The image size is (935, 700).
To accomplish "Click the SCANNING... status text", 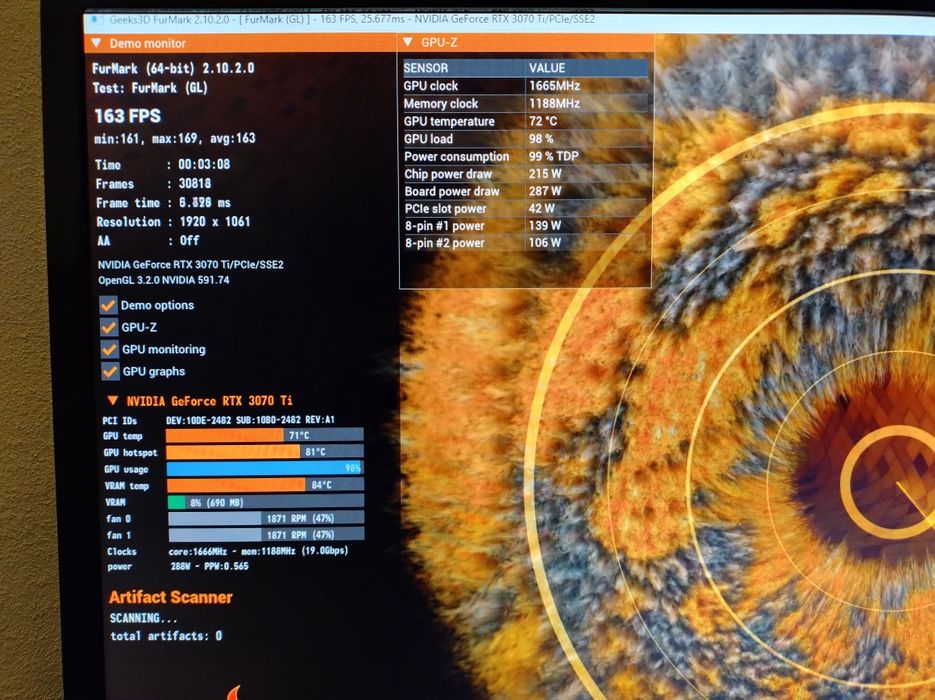I will coord(144,618).
